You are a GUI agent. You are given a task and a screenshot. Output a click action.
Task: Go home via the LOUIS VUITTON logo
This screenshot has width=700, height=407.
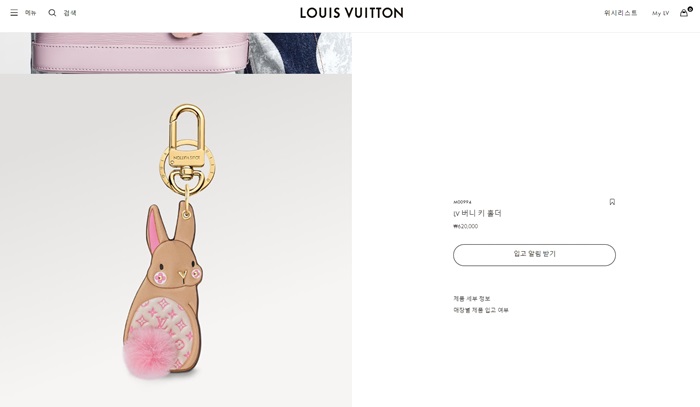(x=351, y=13)
